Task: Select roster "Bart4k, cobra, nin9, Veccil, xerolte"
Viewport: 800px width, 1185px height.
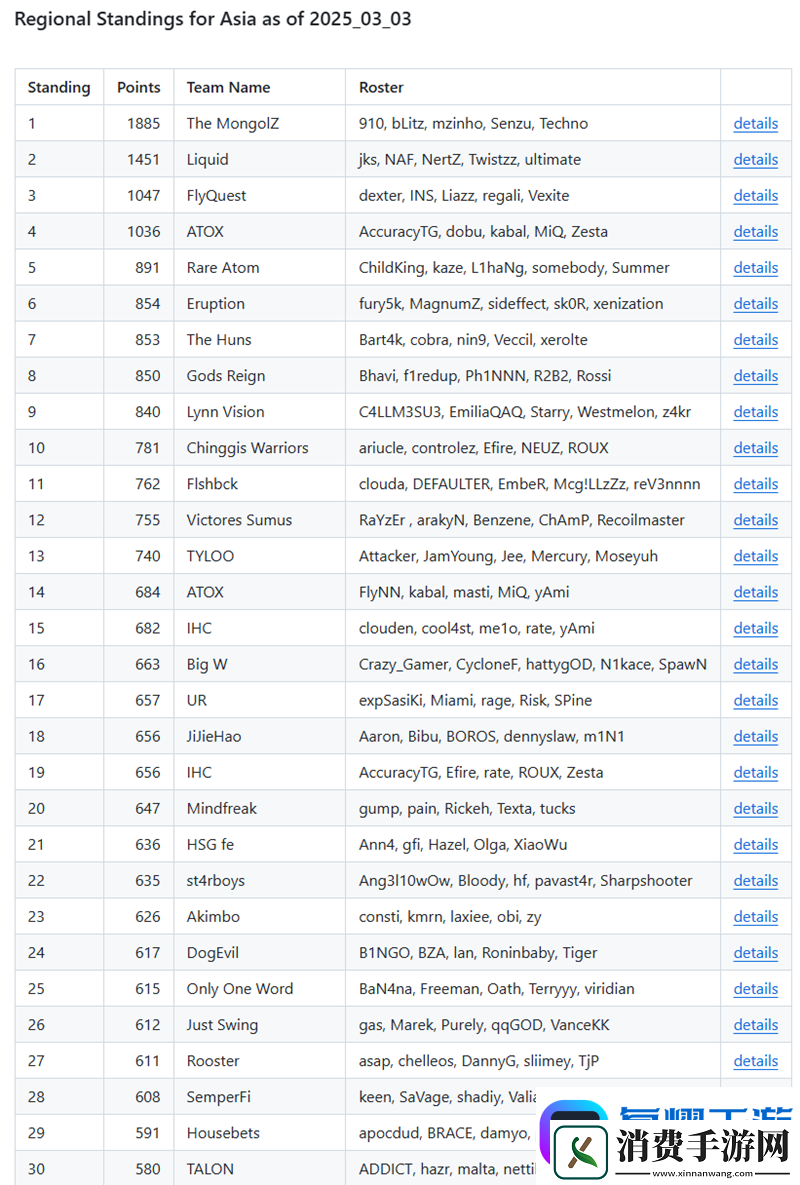Action: click(473, 340)
